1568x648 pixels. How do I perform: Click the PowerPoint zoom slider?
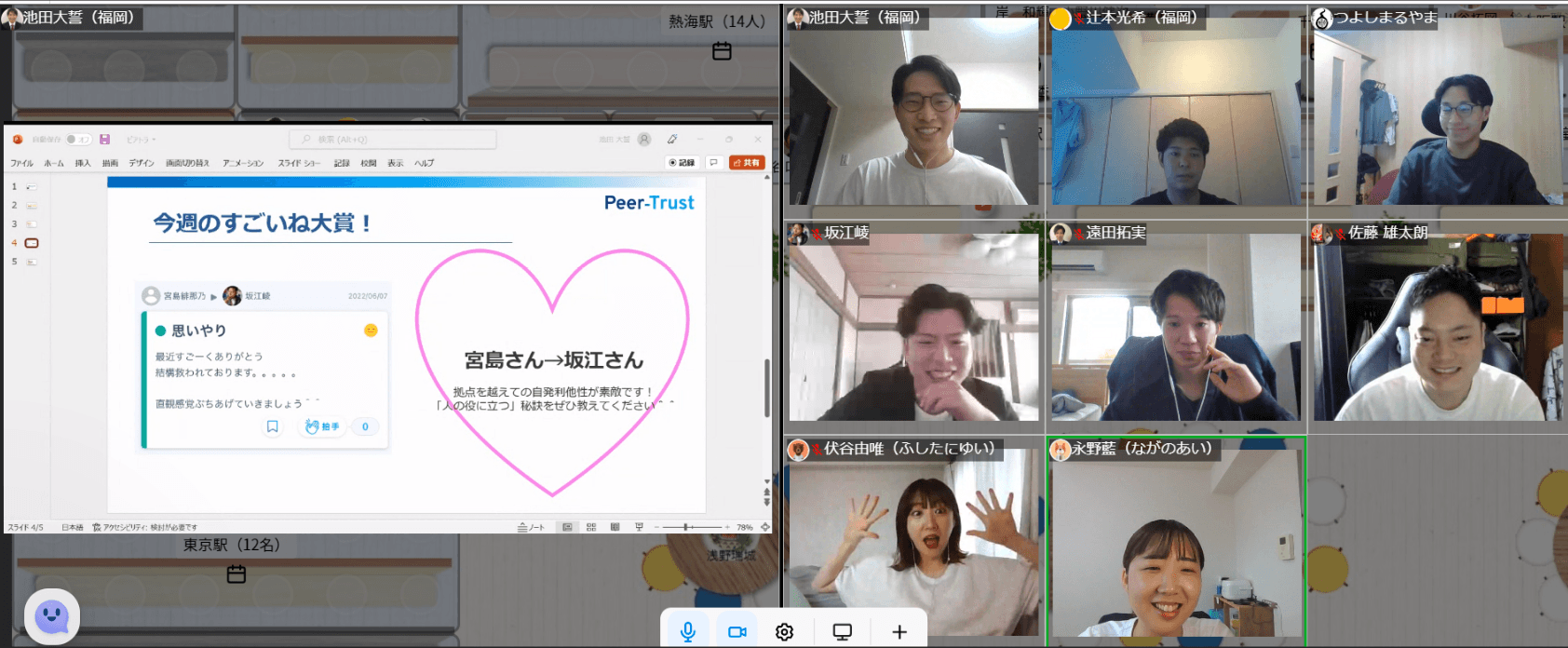tap(687, 527)
